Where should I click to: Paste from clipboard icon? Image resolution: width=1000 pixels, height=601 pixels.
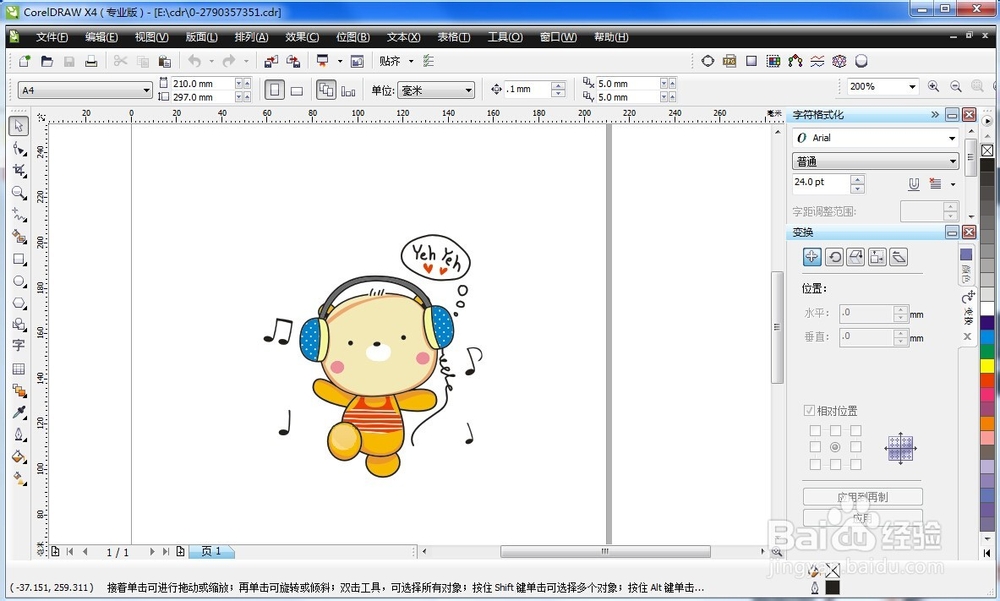(165, 61)
